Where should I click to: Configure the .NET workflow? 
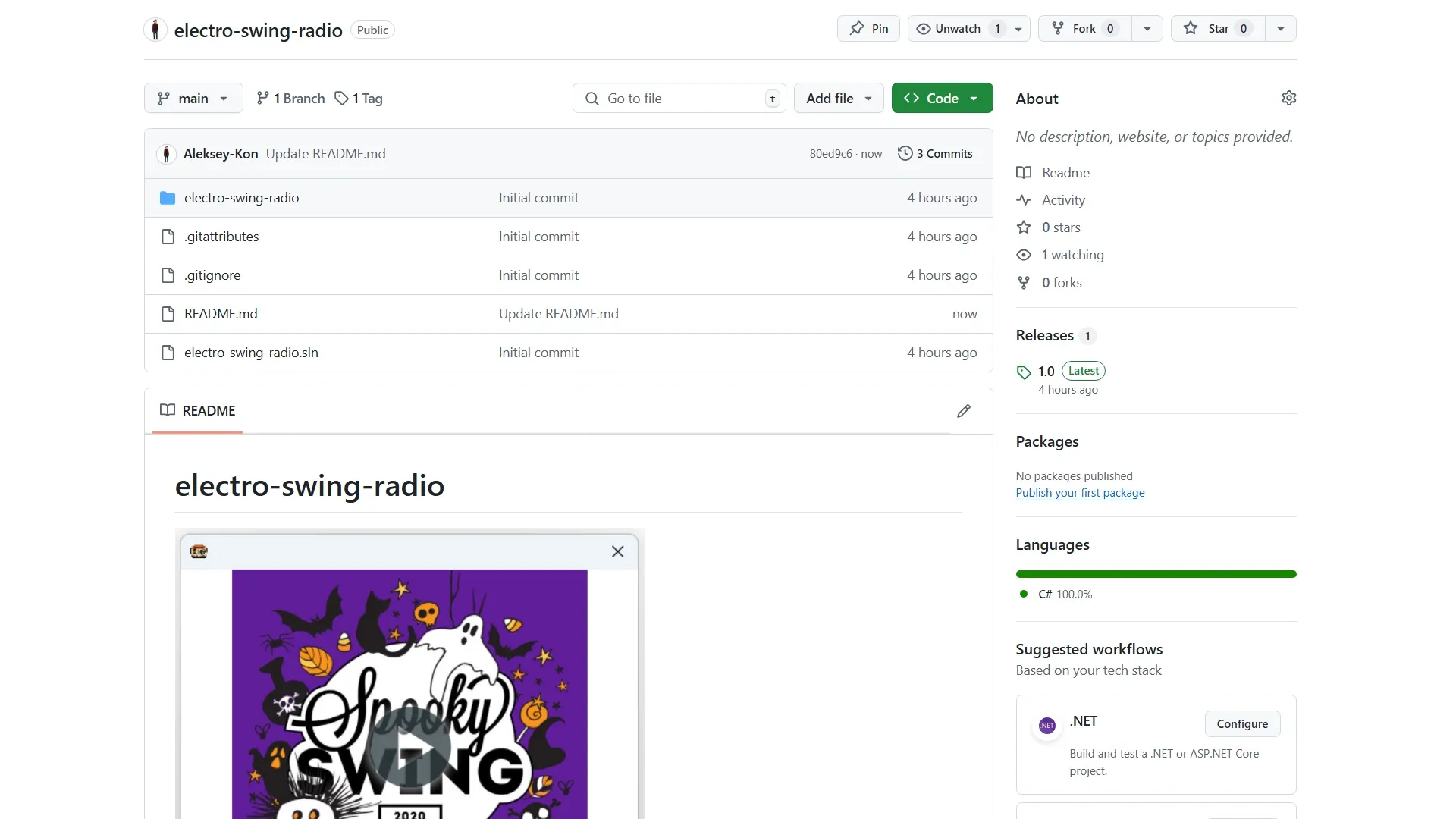(1242, 723)
